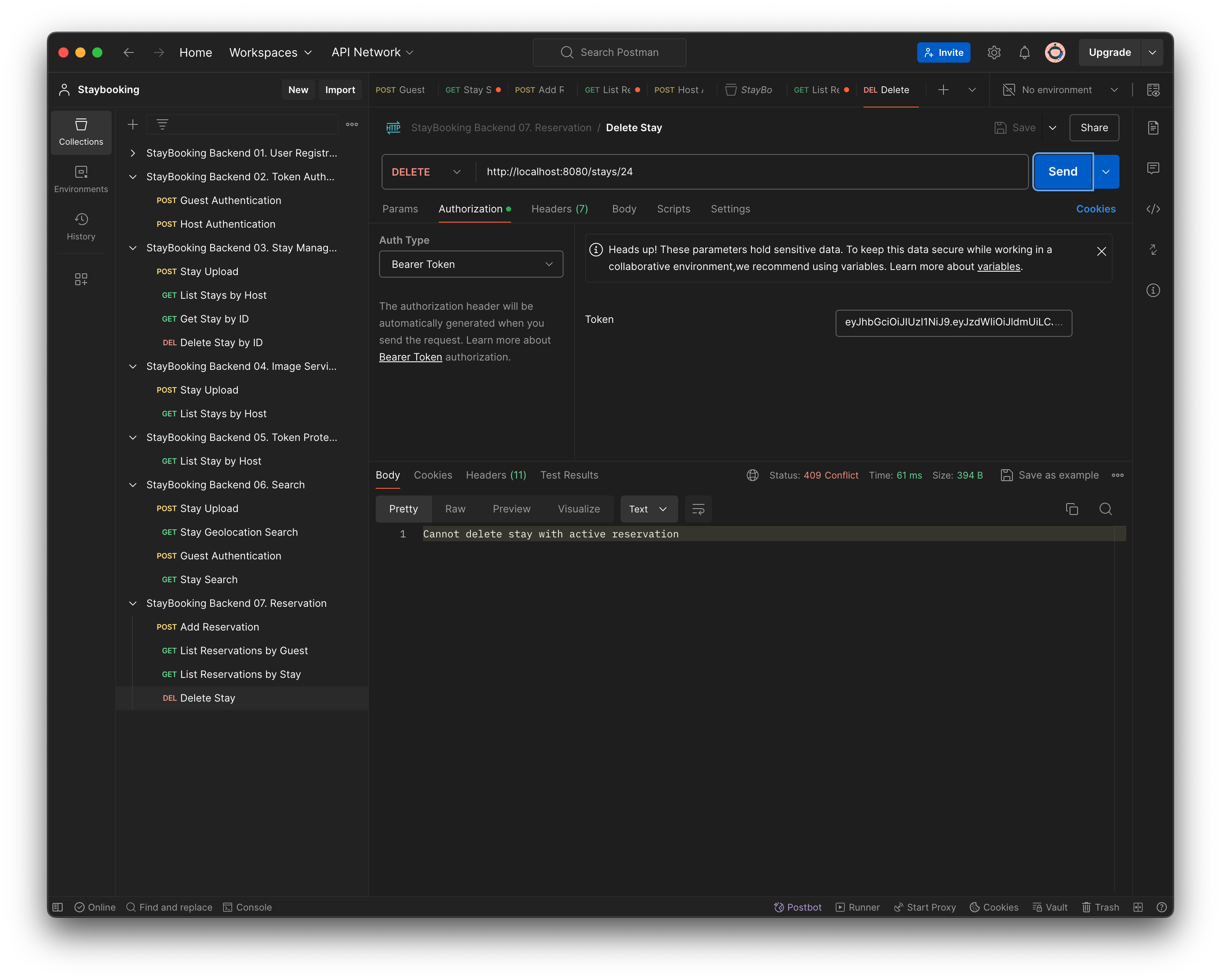Launch the Runner from the status bar
1221x980 pixels.
pyautogui.click(x=858, y=907)
